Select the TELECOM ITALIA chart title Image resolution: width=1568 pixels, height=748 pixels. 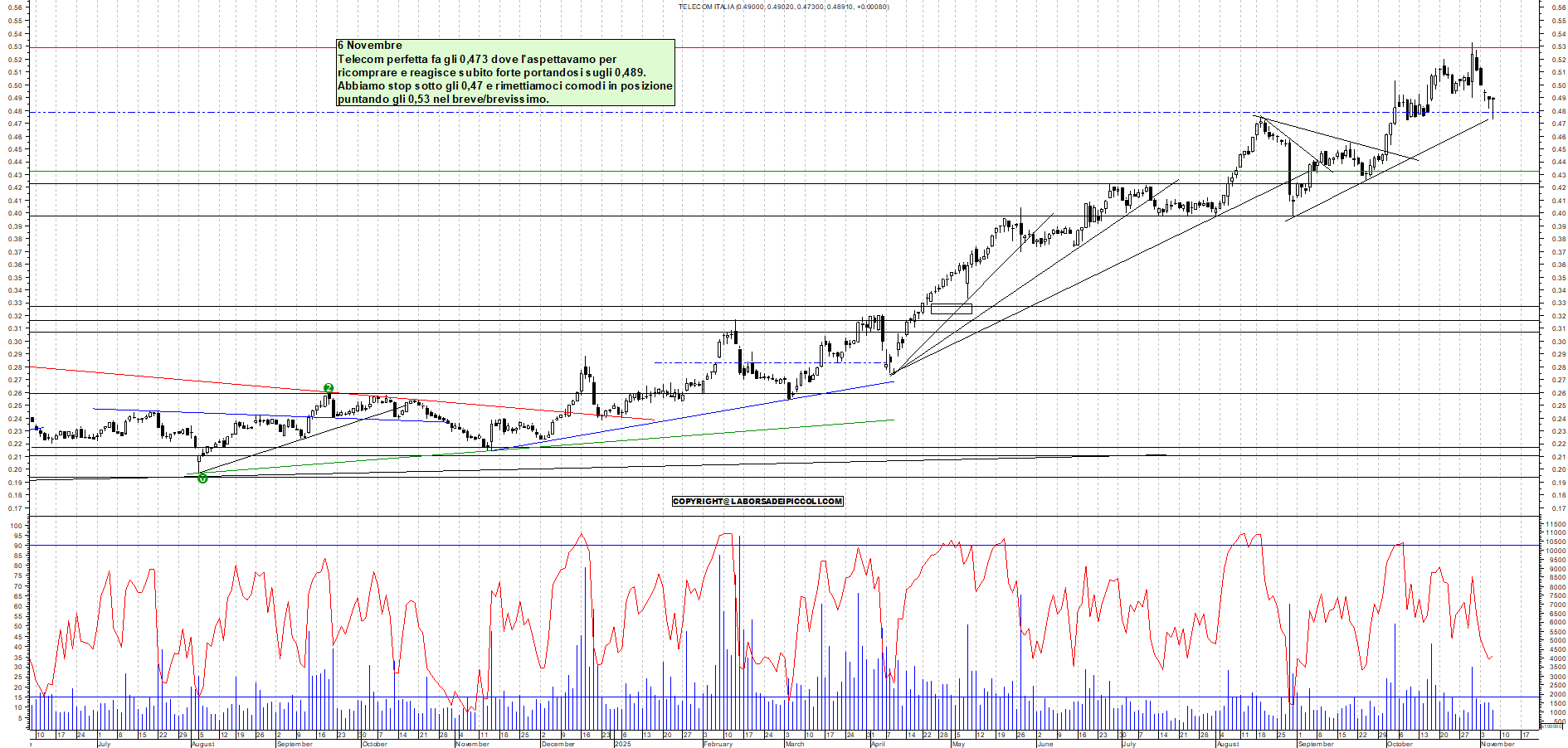[x=784, y=7]
